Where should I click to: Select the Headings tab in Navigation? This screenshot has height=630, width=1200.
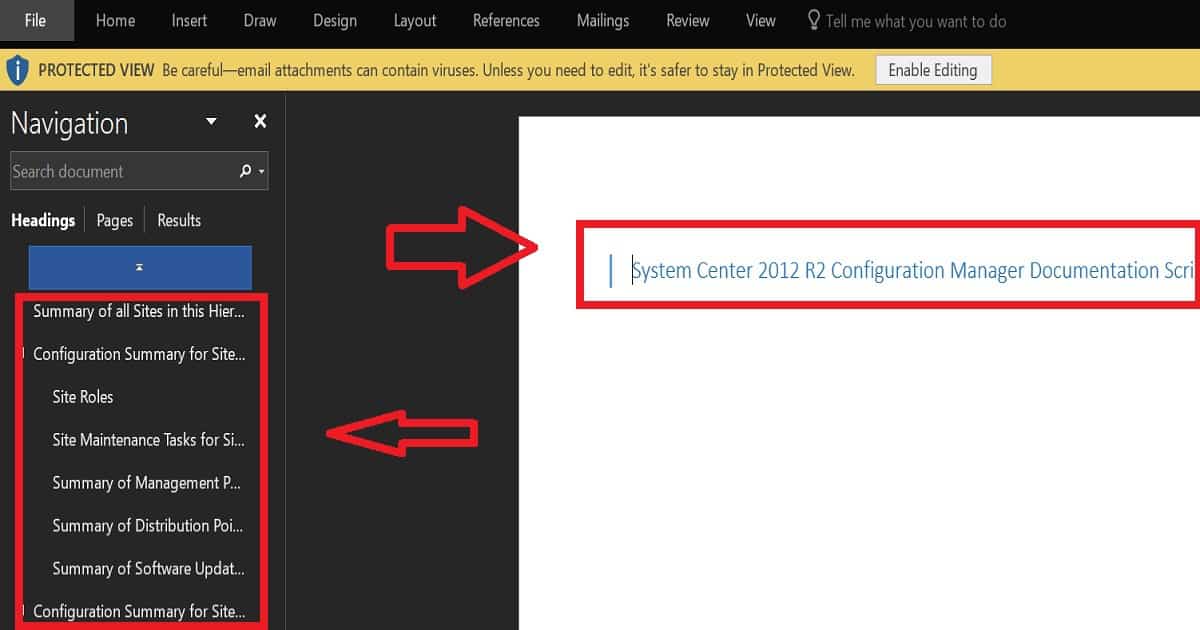tap(43, 220)
